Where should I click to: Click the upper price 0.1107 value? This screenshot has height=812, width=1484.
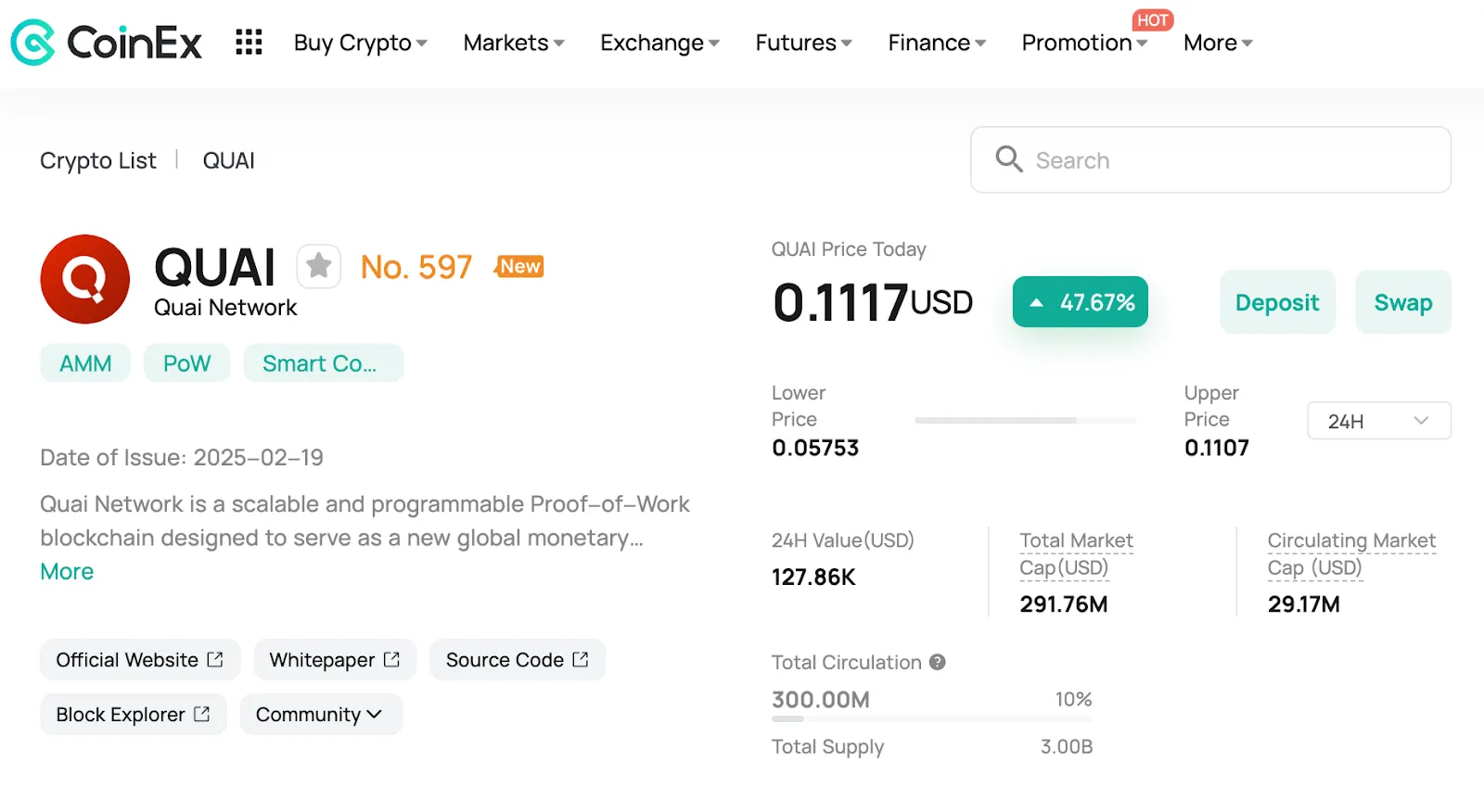click(1217, 448)
